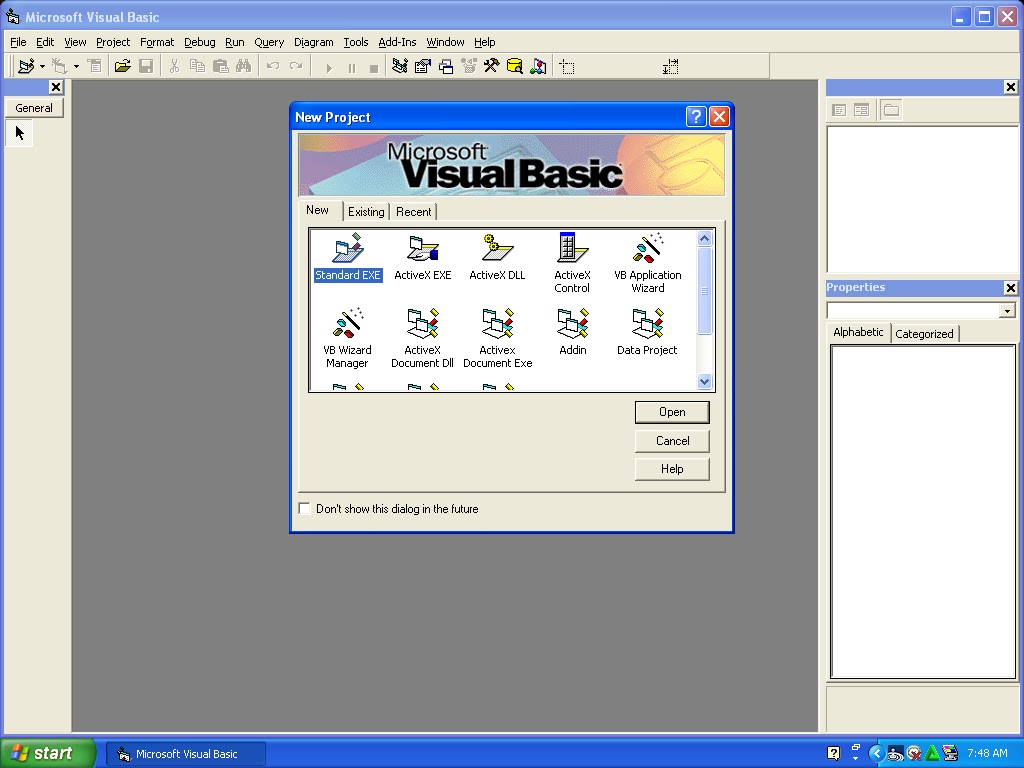Click the Add Form toolbar icon
Screen dimensions: 1024x768
(60, 66)
